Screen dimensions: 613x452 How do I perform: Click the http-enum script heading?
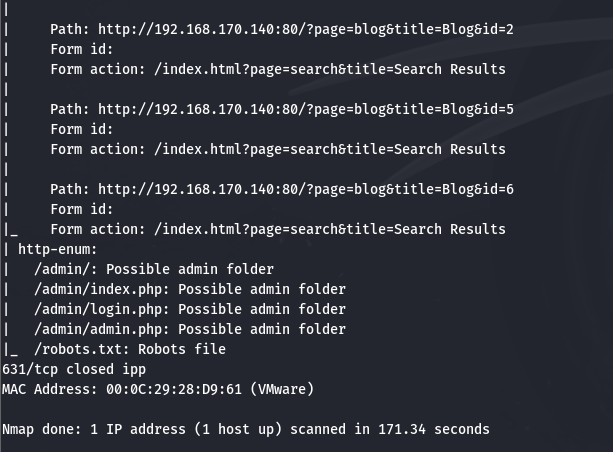[57, 249]
